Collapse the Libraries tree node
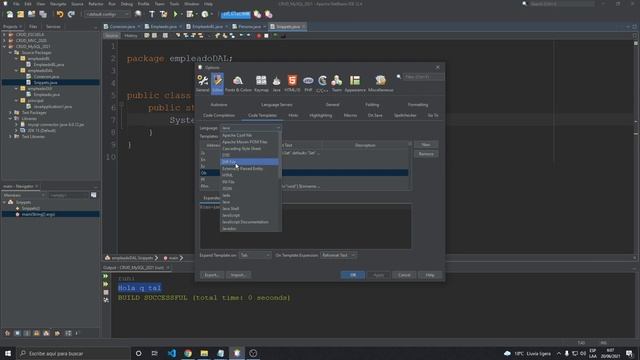The image size is (640, 360). tap(11, 118)
